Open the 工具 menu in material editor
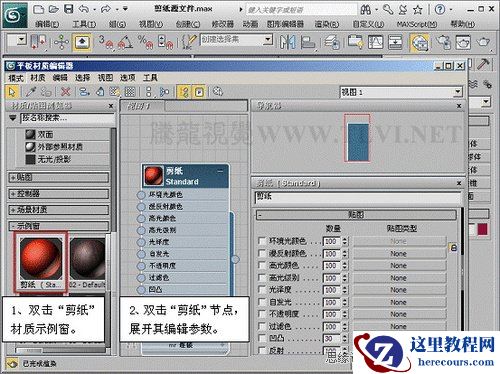 point(150,78)
